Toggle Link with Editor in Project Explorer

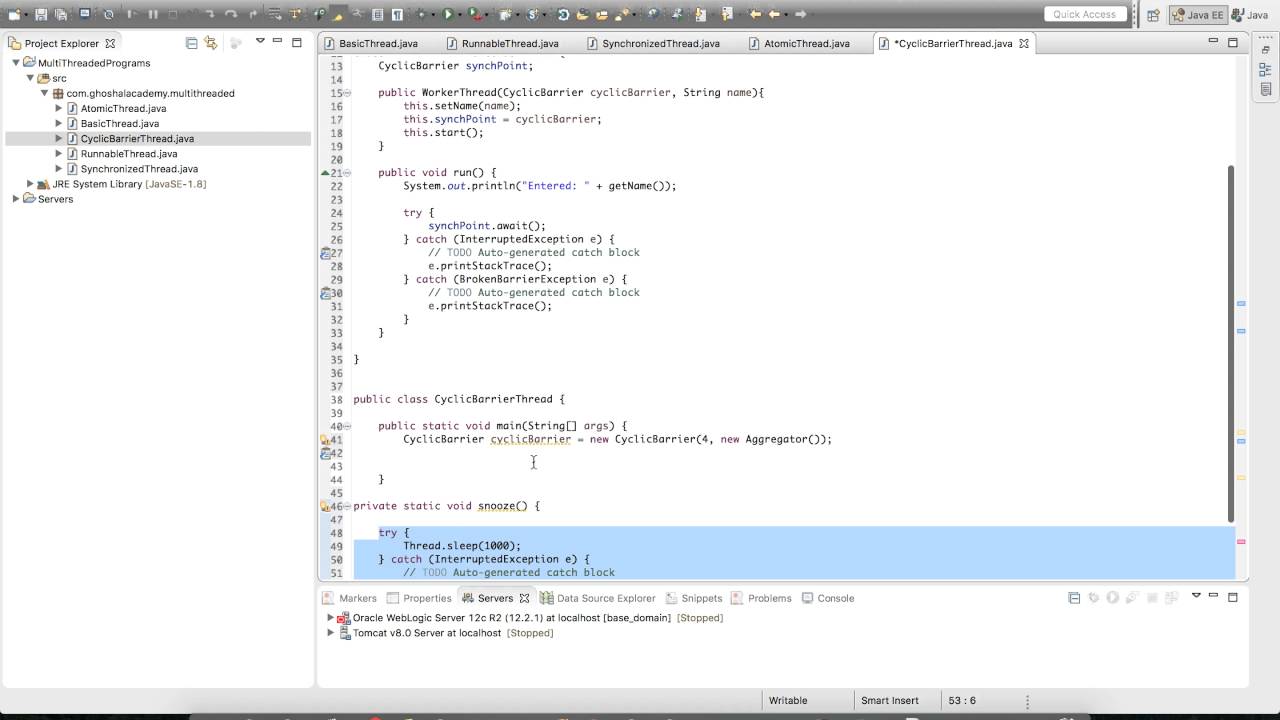click(210, 43)
